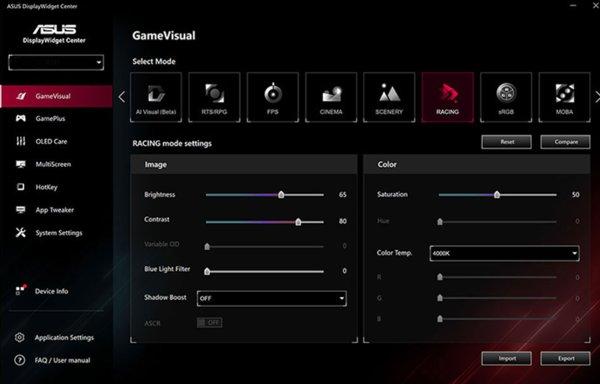
Task: Click the OLED Care sliders icon
Action: pos(21,142)
